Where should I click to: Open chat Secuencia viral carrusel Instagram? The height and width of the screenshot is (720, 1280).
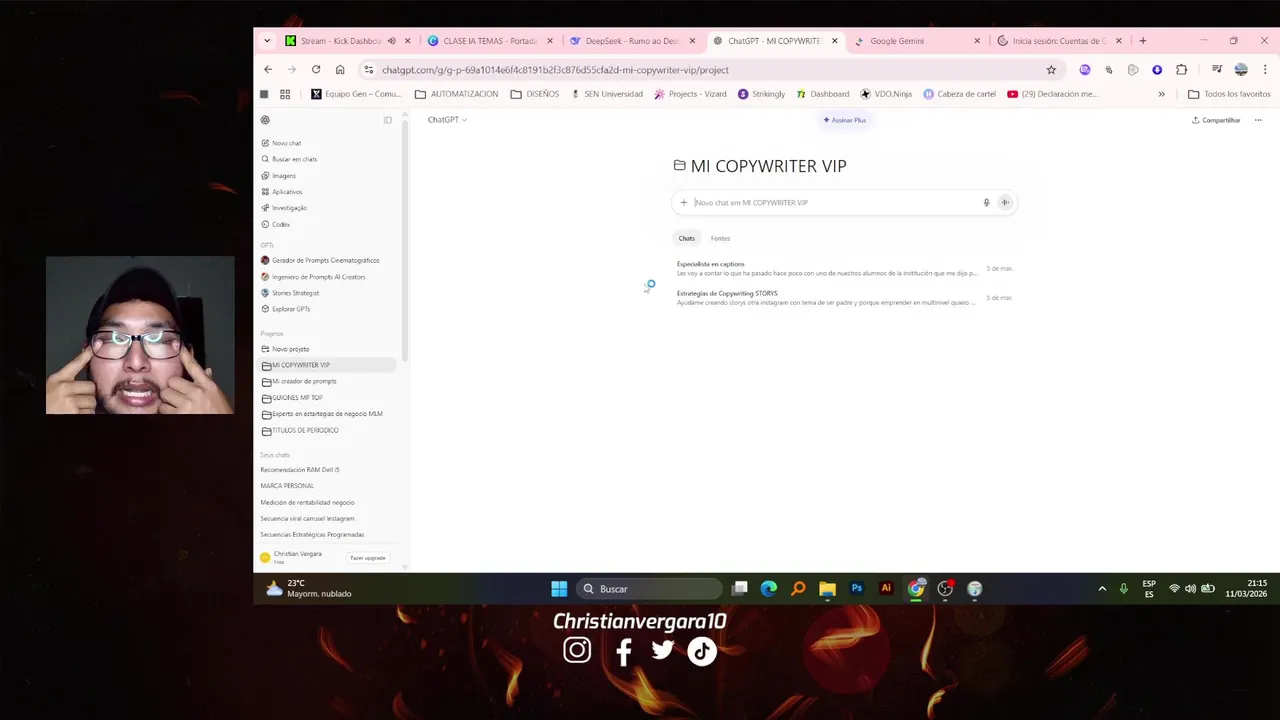click(307, 518)
